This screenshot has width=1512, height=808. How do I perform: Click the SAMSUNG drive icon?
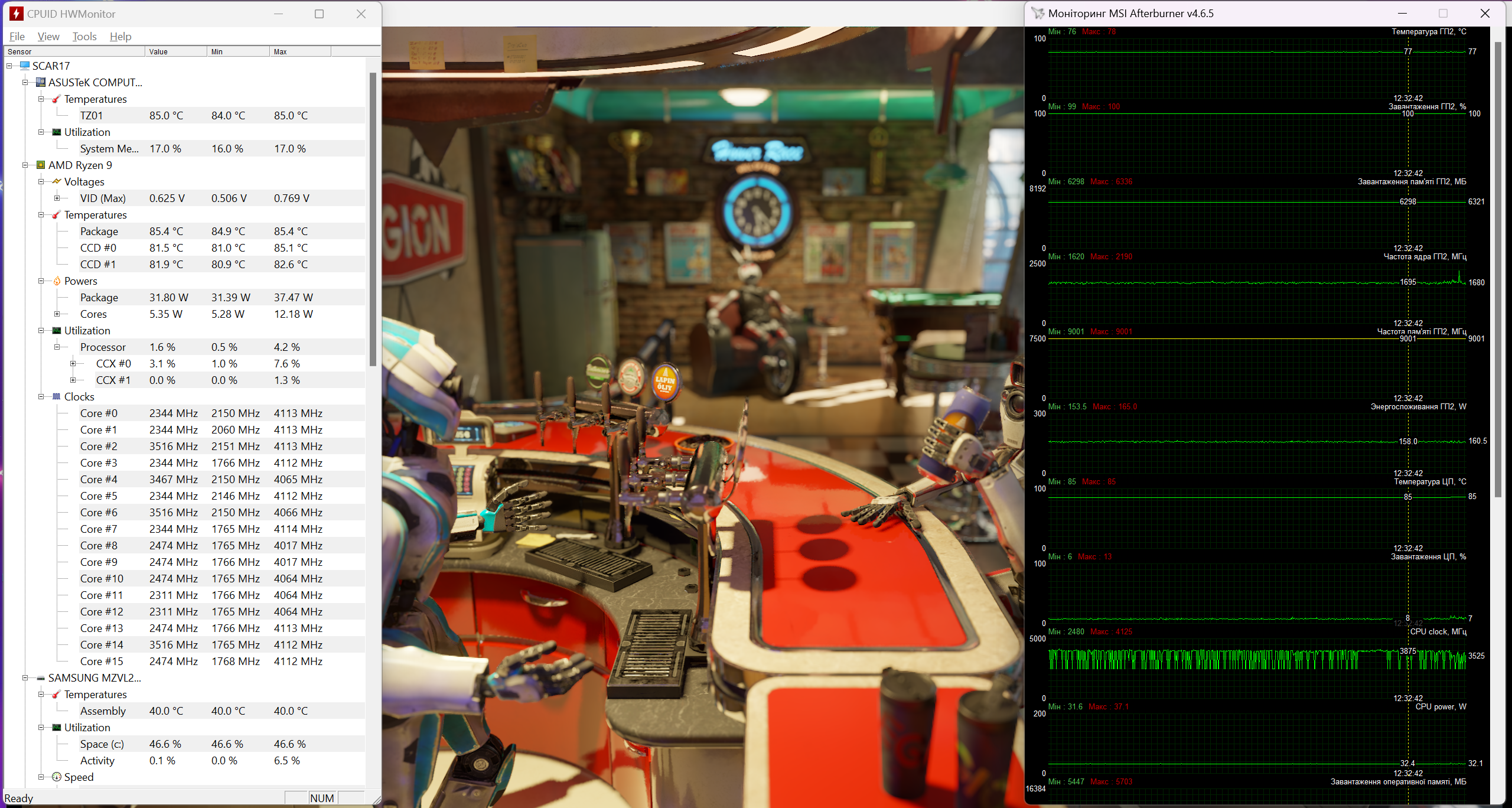pyautogui.click(x=41, y=677)
